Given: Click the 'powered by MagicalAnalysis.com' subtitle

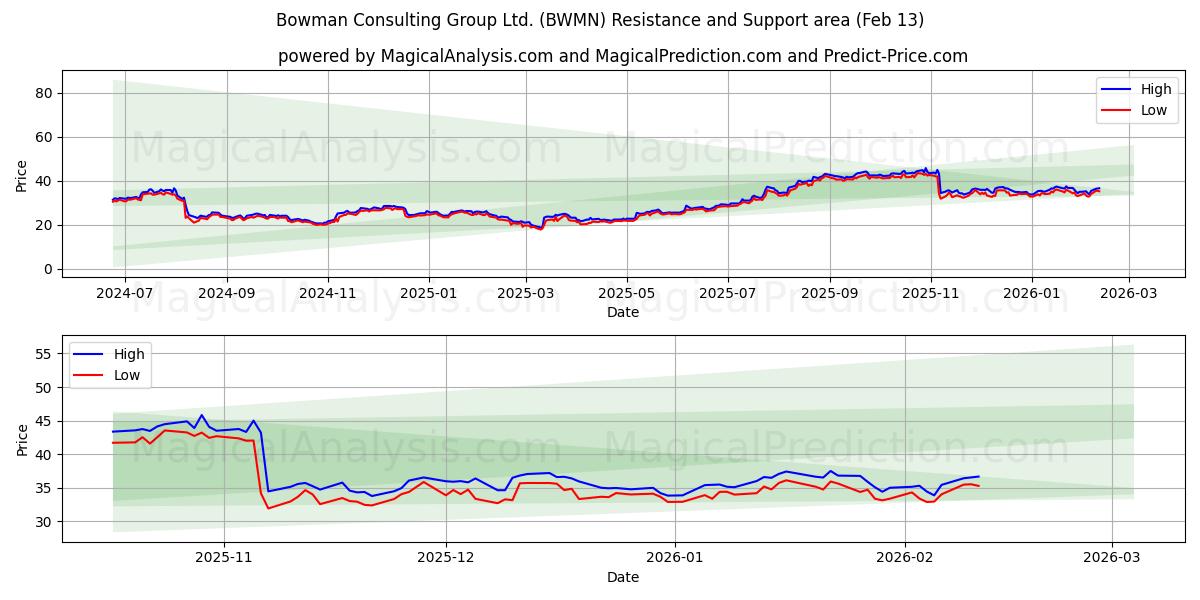Looking at the screenshot, I should [x=622, y=56].
